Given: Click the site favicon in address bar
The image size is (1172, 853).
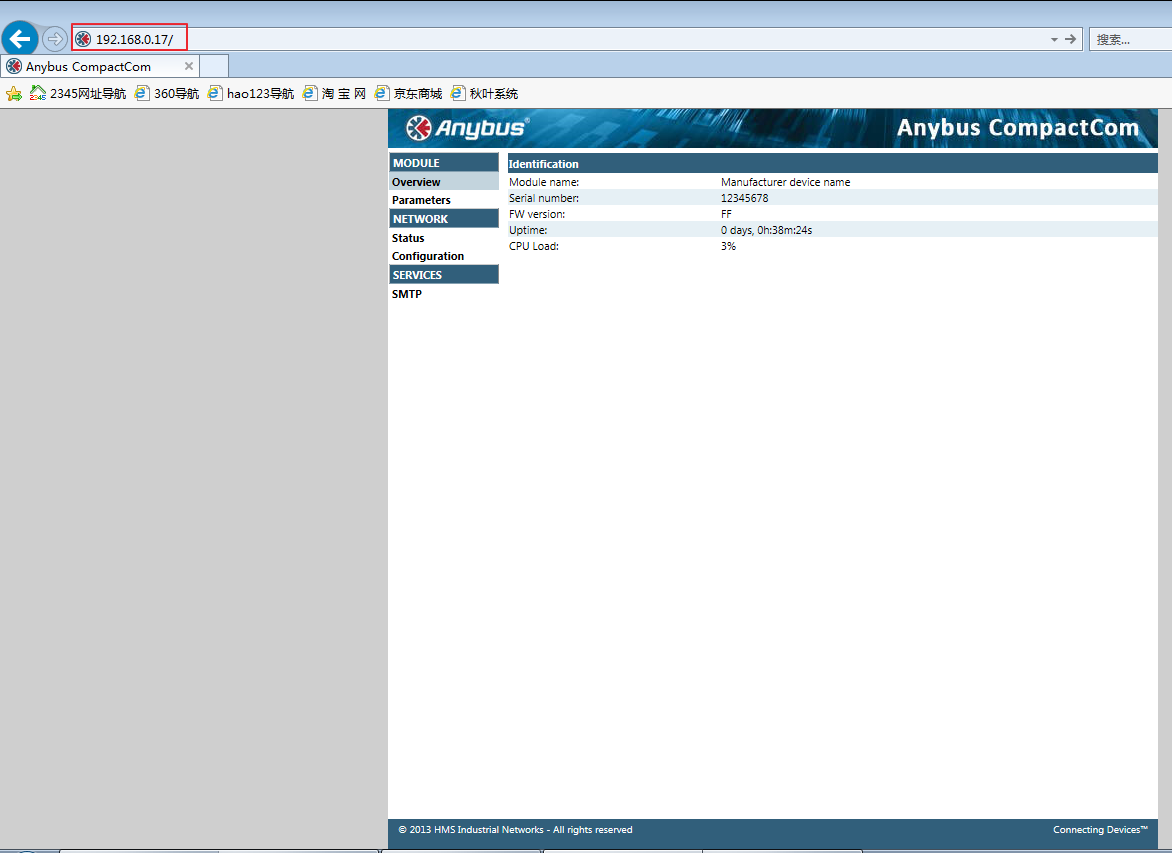Looking at the screenshot, I should (83, 39).
